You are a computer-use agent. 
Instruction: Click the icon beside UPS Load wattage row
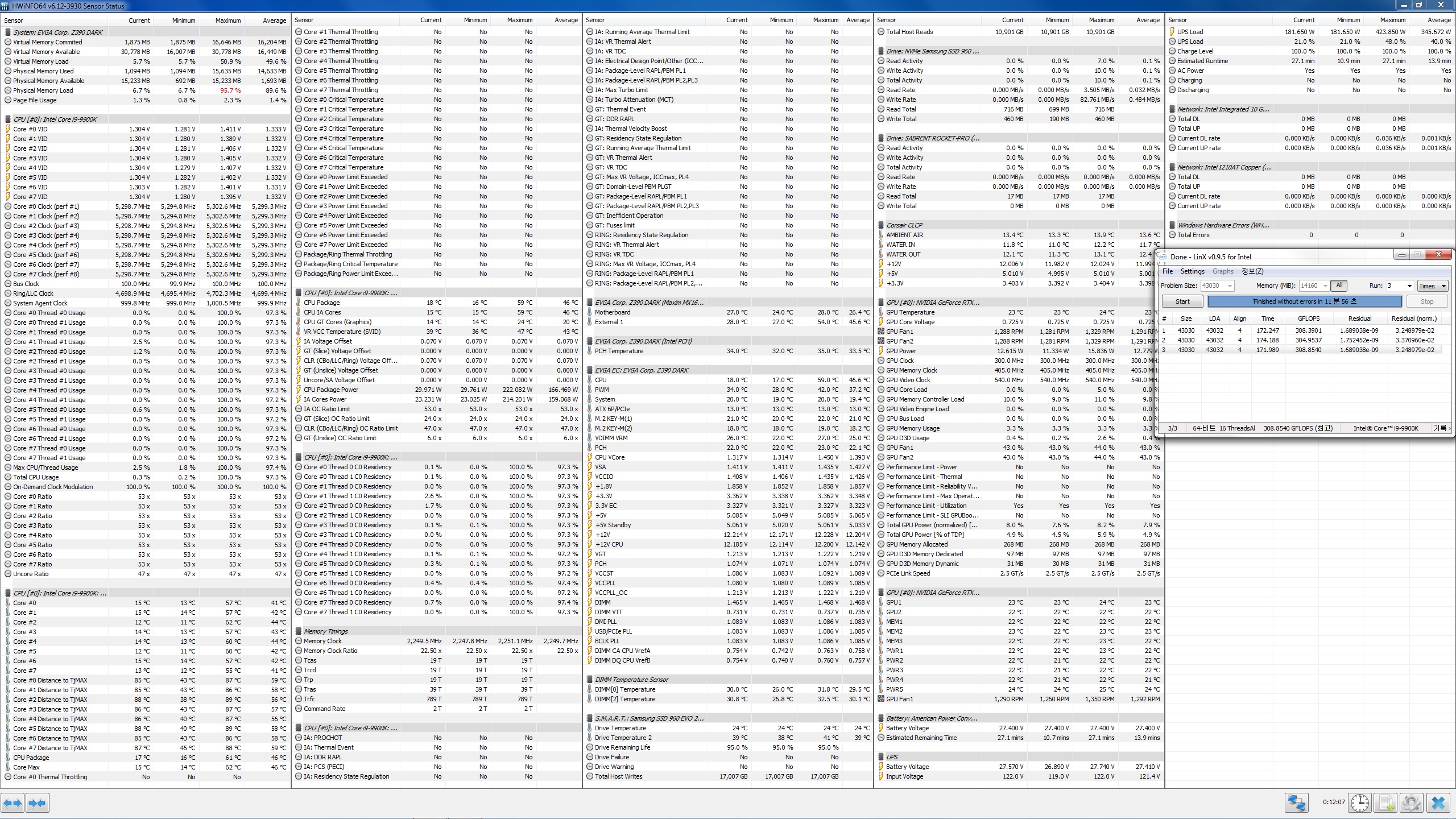point(1172,32)
